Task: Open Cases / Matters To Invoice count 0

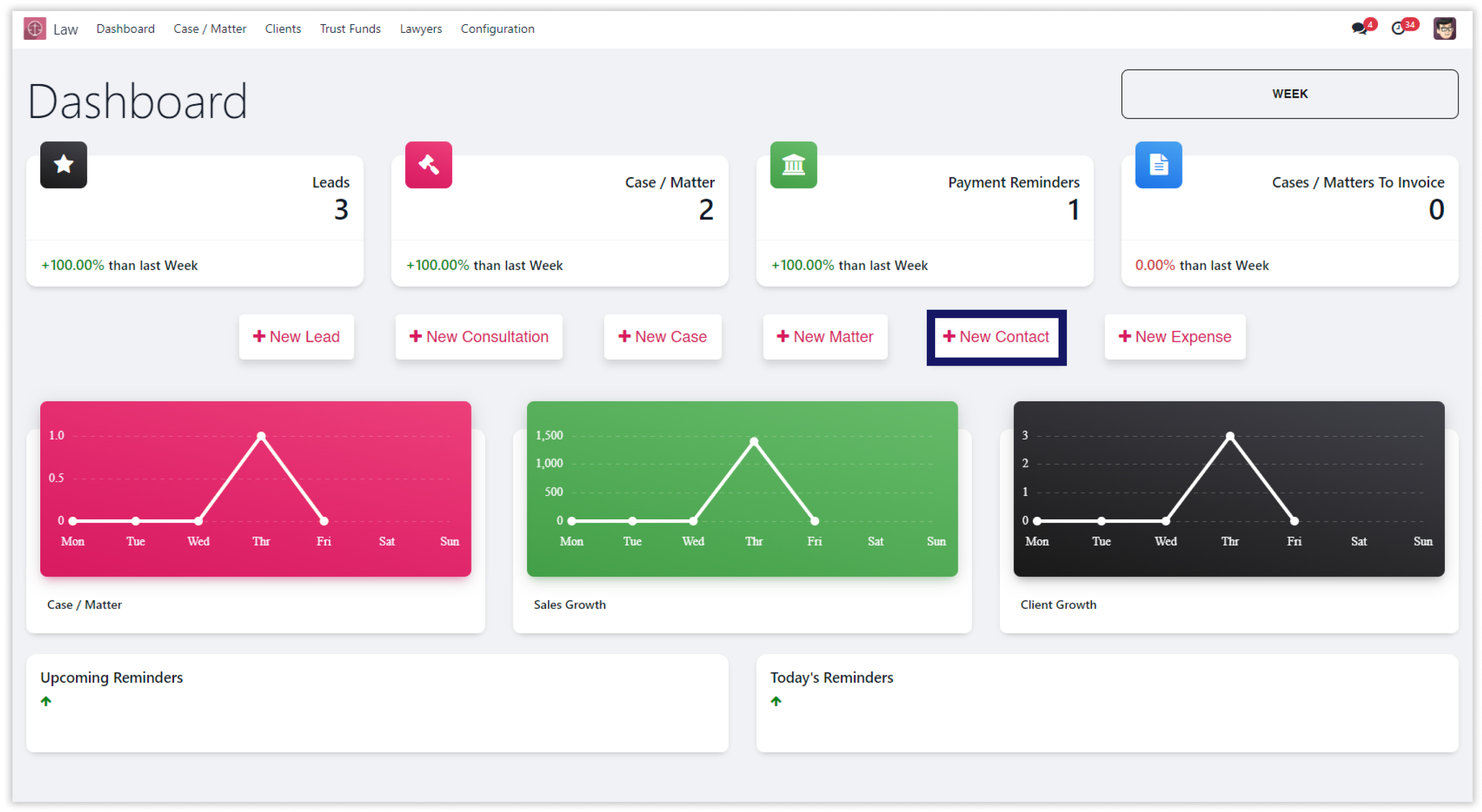Action: tap(1436, 210)
